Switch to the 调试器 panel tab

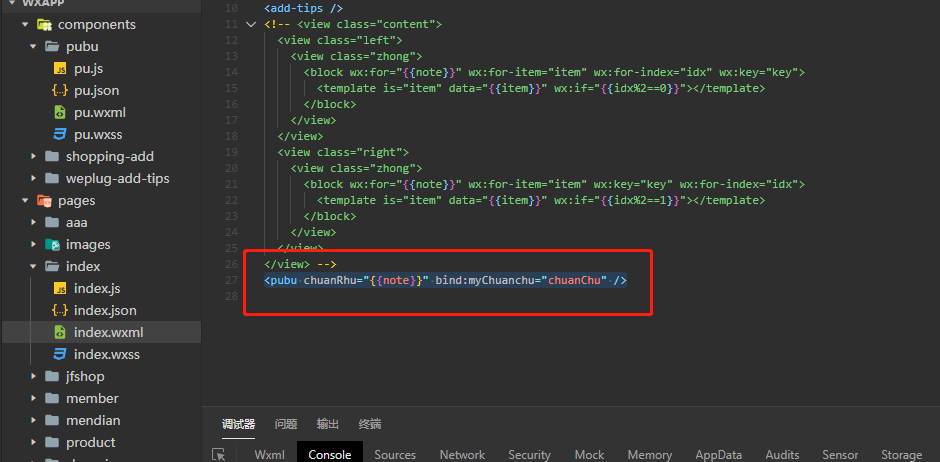(239, 424)
